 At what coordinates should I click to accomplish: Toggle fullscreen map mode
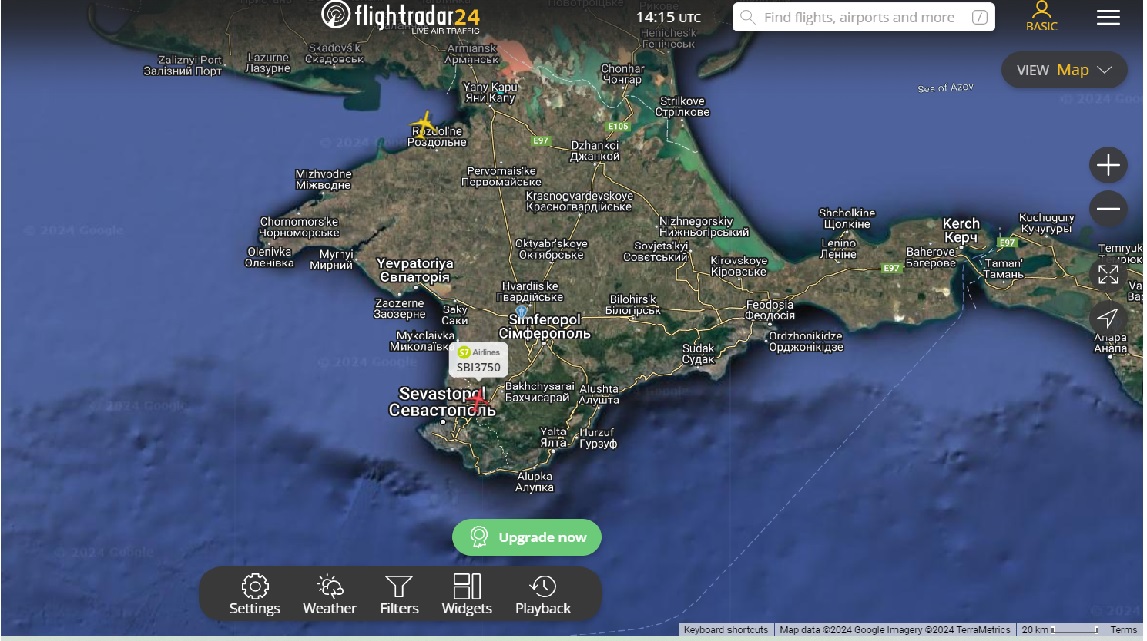[1108, 274]
